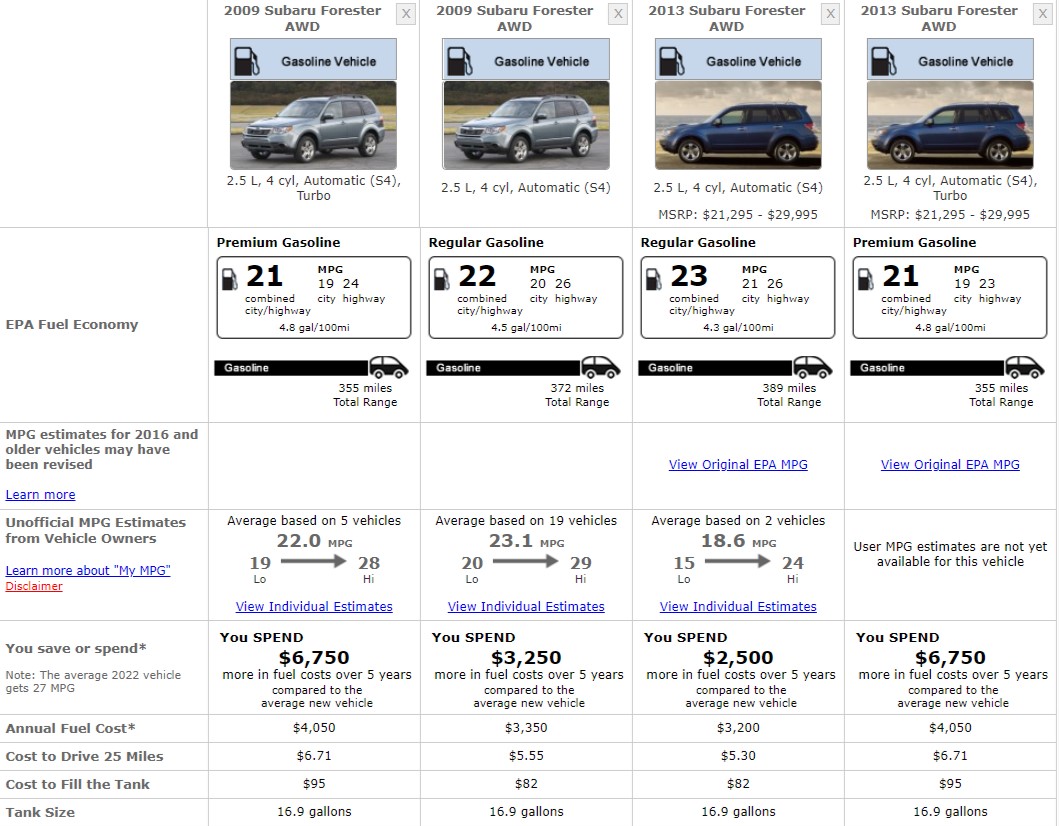Click gas pump icon in 2009 non-turbo Gasoline Vehicle banner
1059x826 pixels.
pyautogui.click(x=459, y=61)
